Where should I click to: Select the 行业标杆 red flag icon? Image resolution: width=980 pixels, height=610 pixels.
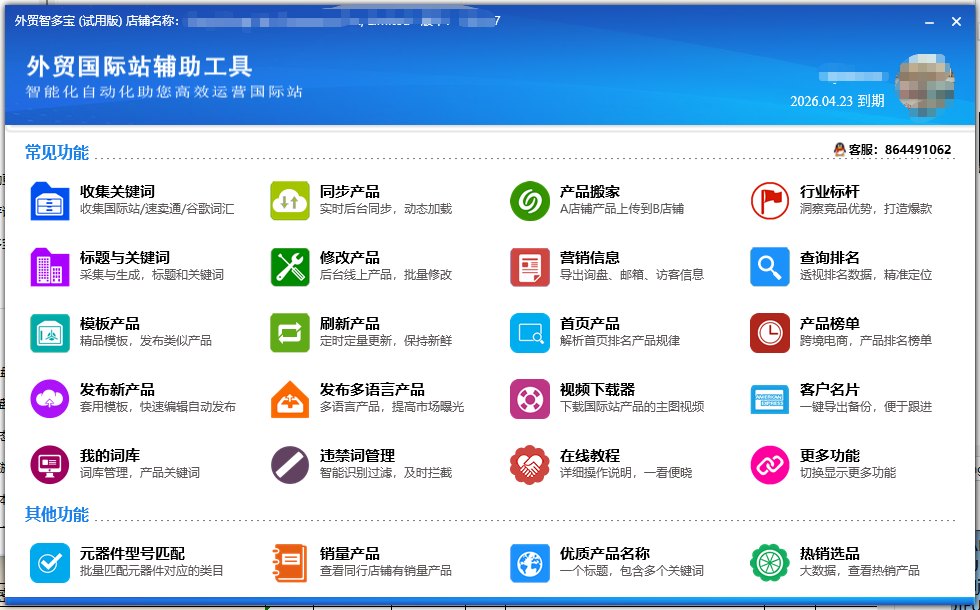point(770,201)
